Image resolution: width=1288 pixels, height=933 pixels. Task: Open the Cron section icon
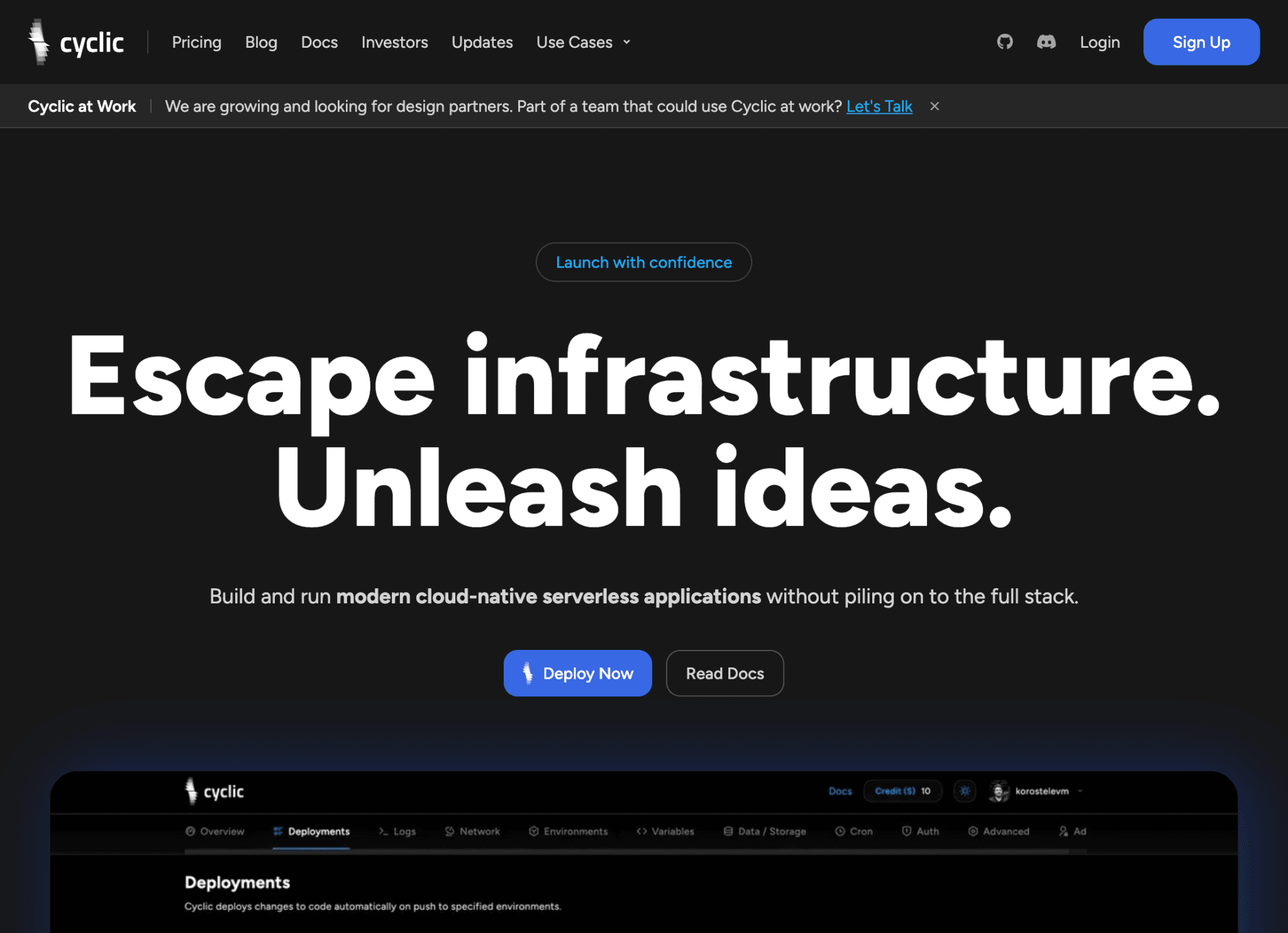(839, 831)
